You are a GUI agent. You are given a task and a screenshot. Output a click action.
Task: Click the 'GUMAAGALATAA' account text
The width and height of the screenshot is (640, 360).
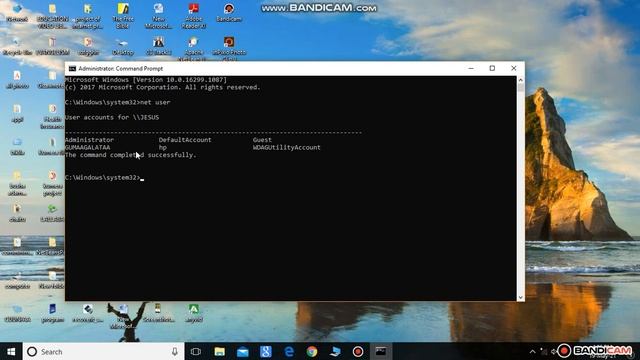tap(87, 147)
